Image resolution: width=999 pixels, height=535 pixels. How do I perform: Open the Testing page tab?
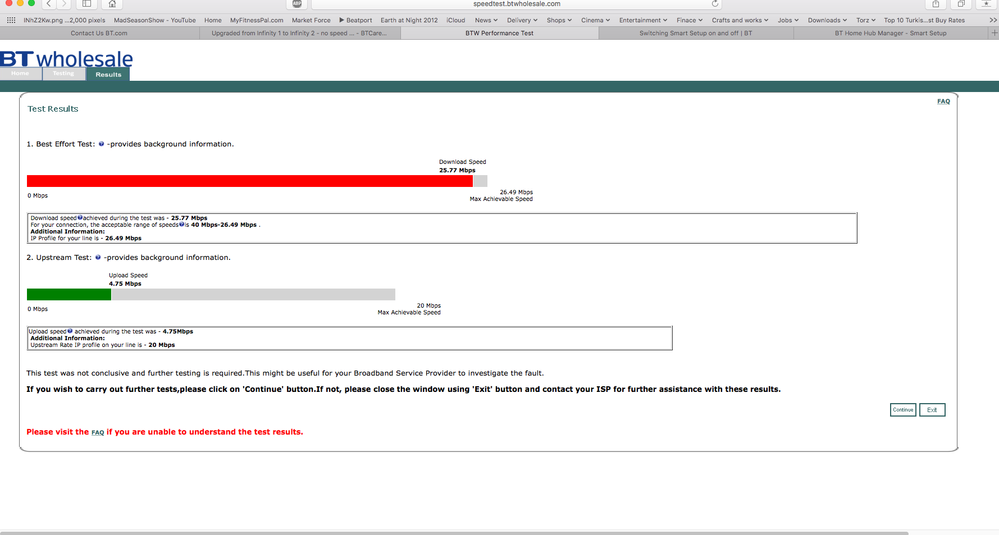point(64,74)
